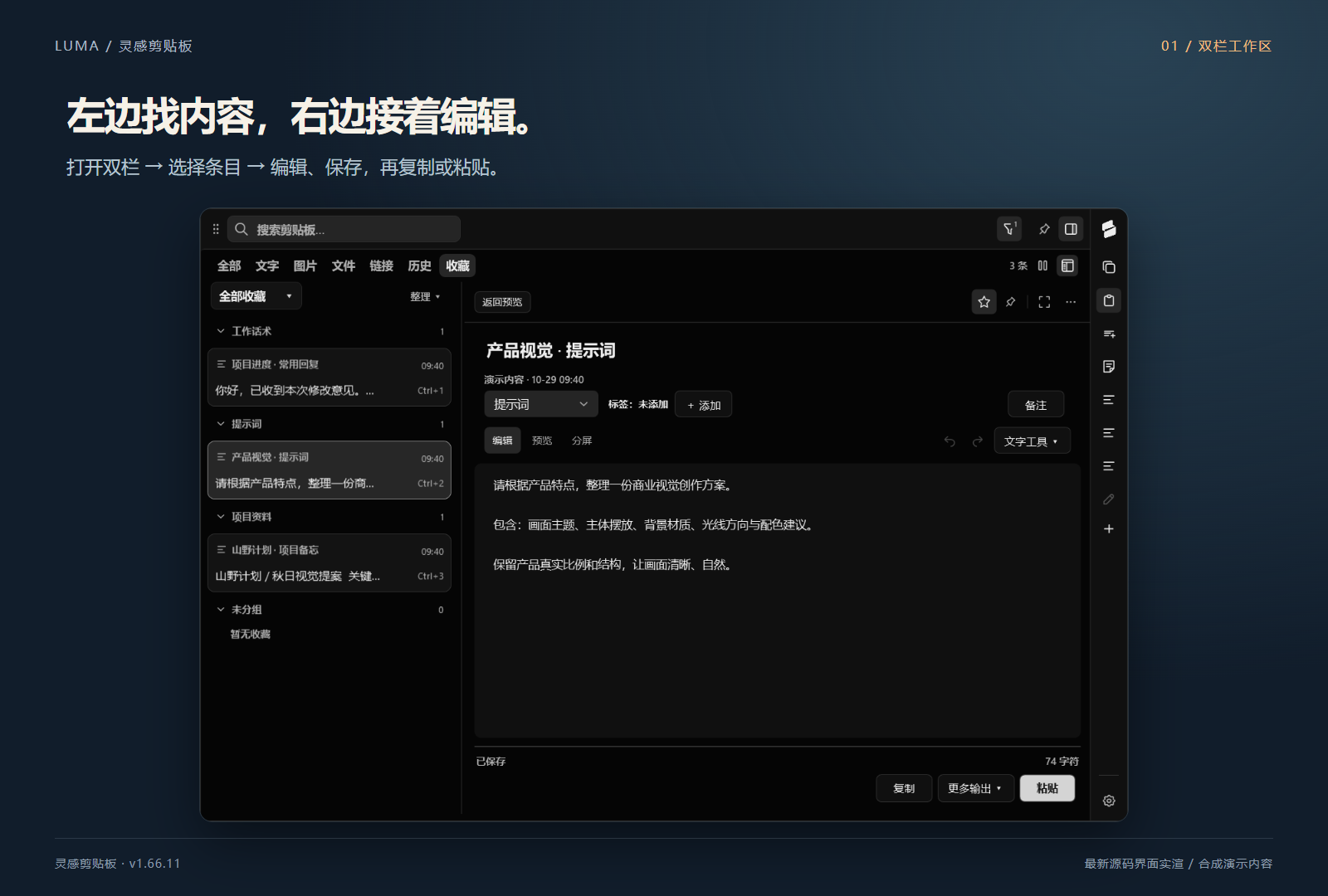
Task: Open the 全部收藏 dropdown
Action: coord(256,296)
